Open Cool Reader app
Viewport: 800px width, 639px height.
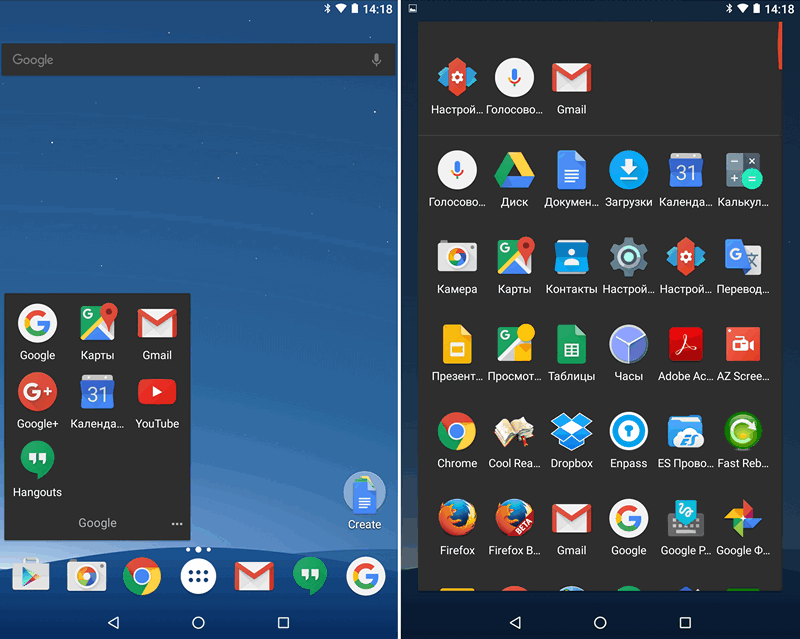click(x=514, y=431)
